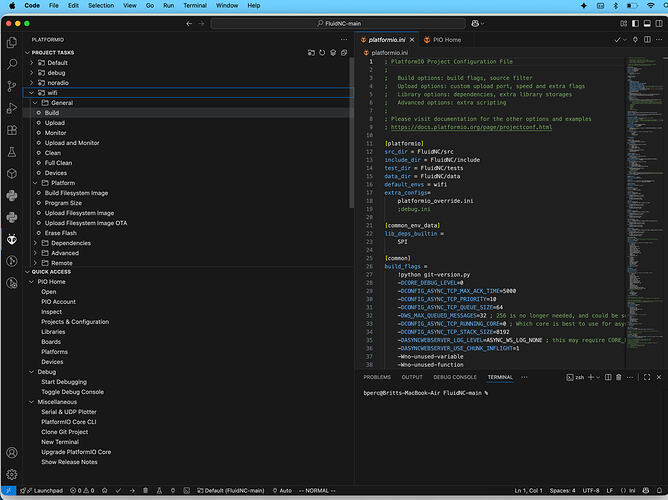This screenshot has width=668, height=500.
Task: Click PlatformIO Upload arrow in status bar
Action: coord(132,491)
